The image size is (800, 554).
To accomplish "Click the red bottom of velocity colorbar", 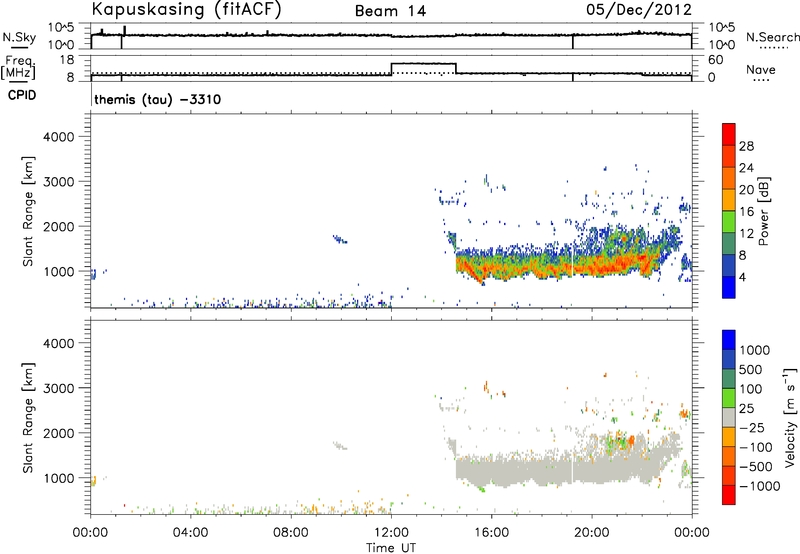I will point(729,495).
